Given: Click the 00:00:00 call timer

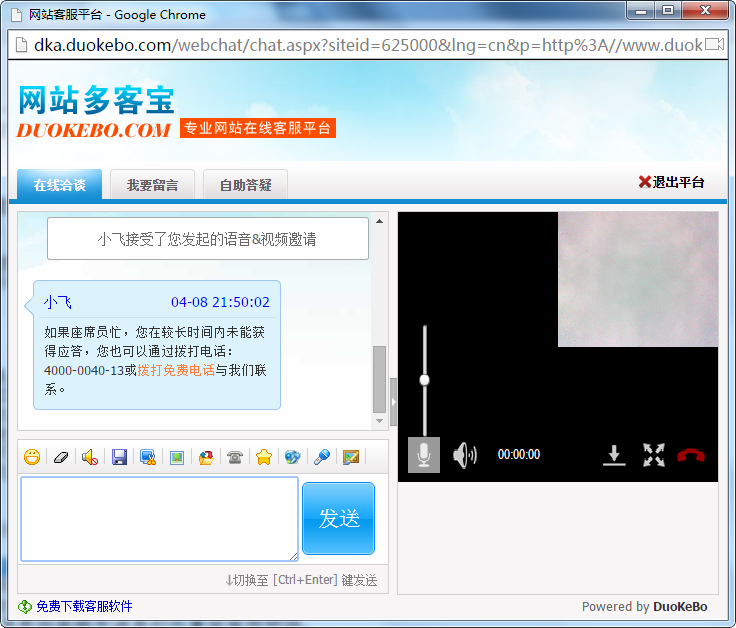Looking at the screenshot, I should (x=519, y=454).
